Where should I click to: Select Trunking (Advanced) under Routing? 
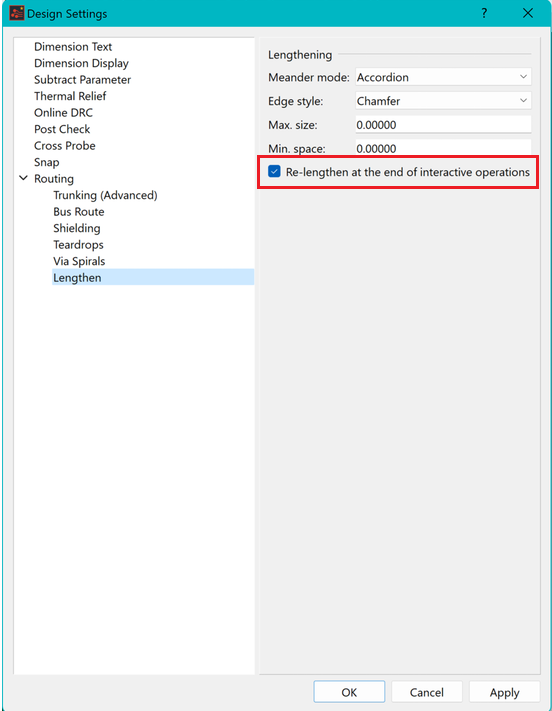click(105, 195)
